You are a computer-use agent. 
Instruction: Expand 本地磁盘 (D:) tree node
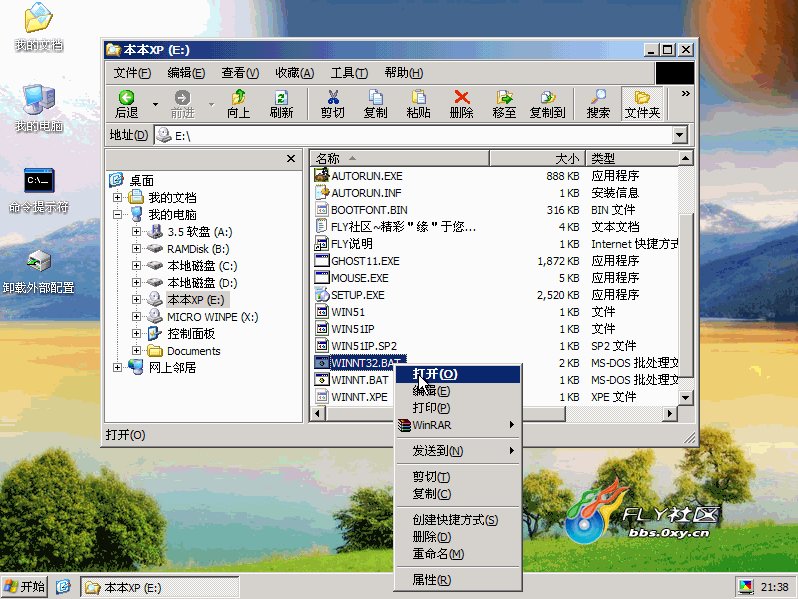click(x=136, y=282)
